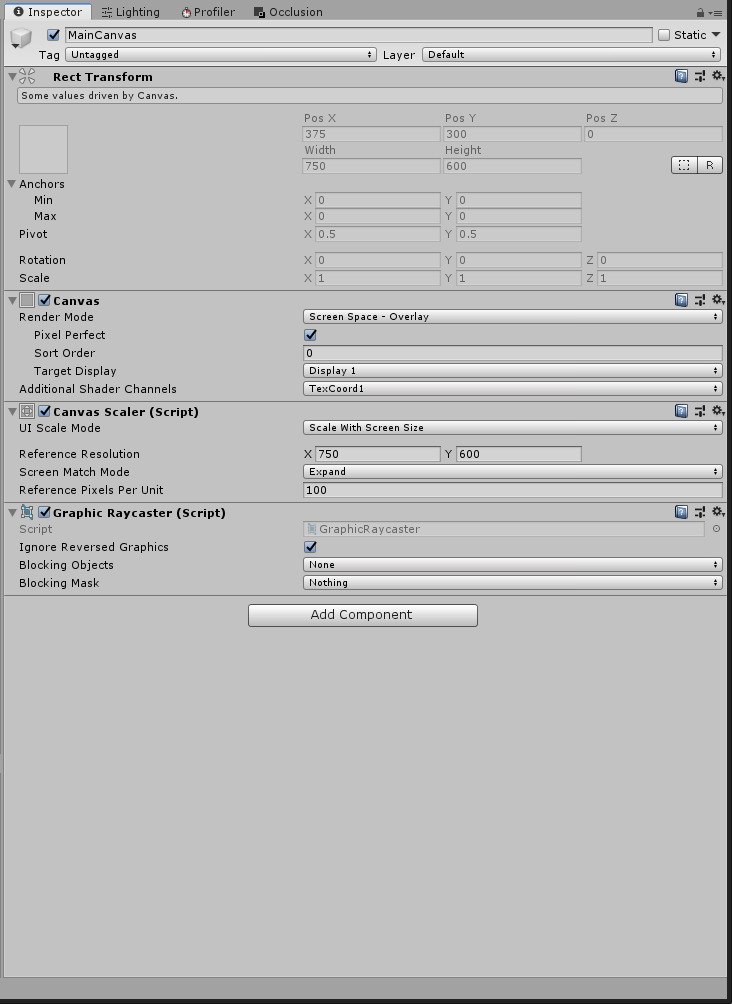Open Canvas component gear settings menu

click(x=718, y=300)
